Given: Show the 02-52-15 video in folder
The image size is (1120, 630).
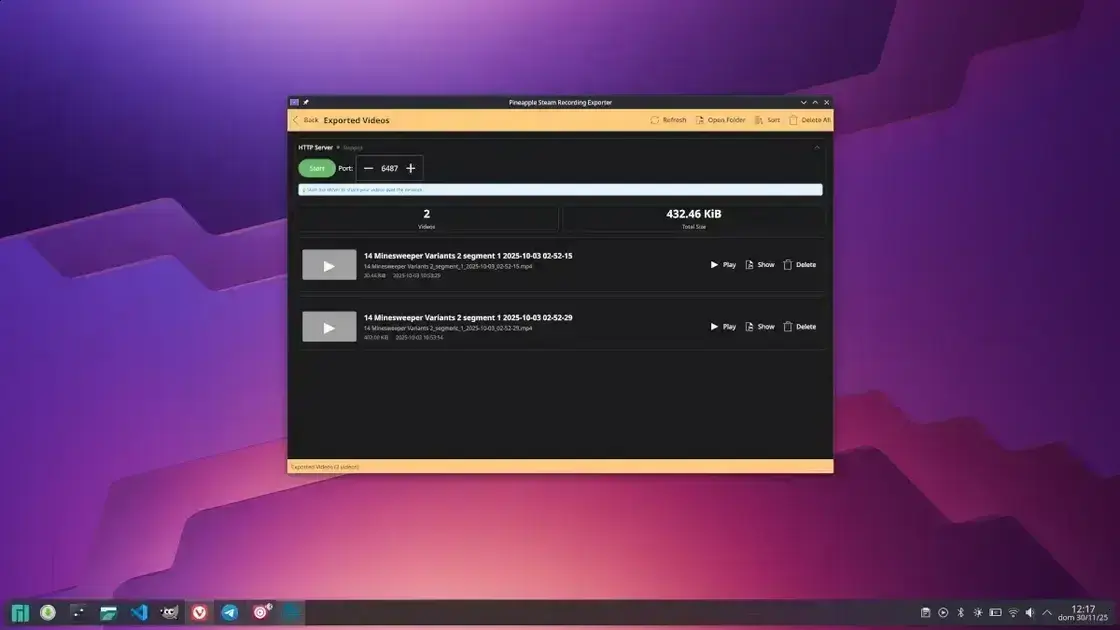Looking at the screenshot, I should (759, 265).
